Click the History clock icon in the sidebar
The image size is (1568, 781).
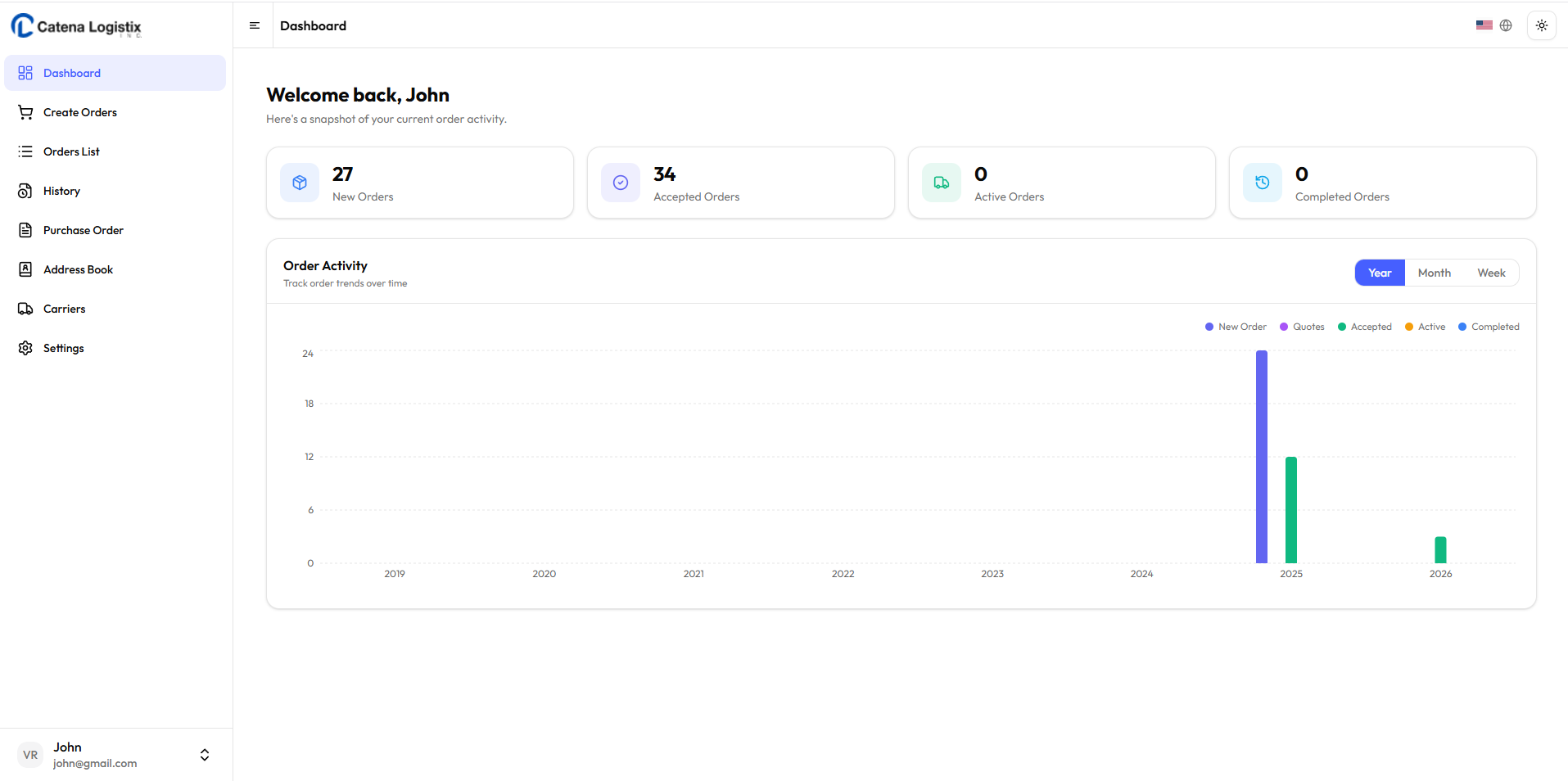tap(25, 191)
